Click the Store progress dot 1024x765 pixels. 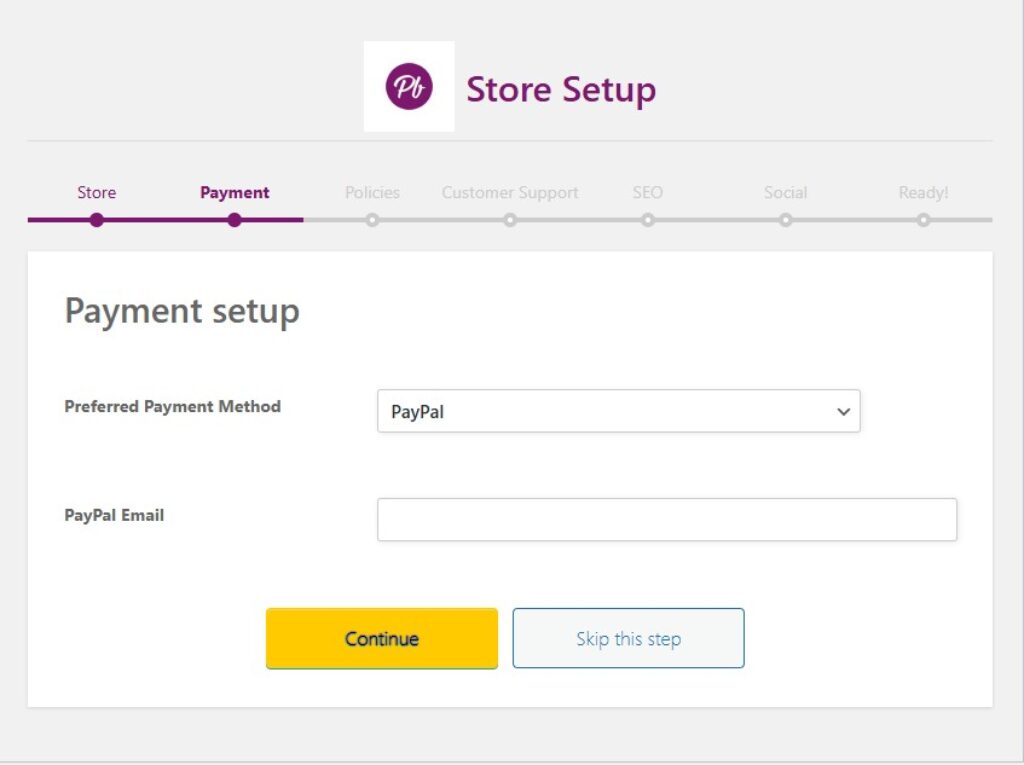pyautogui.click(x=96, y=220)
